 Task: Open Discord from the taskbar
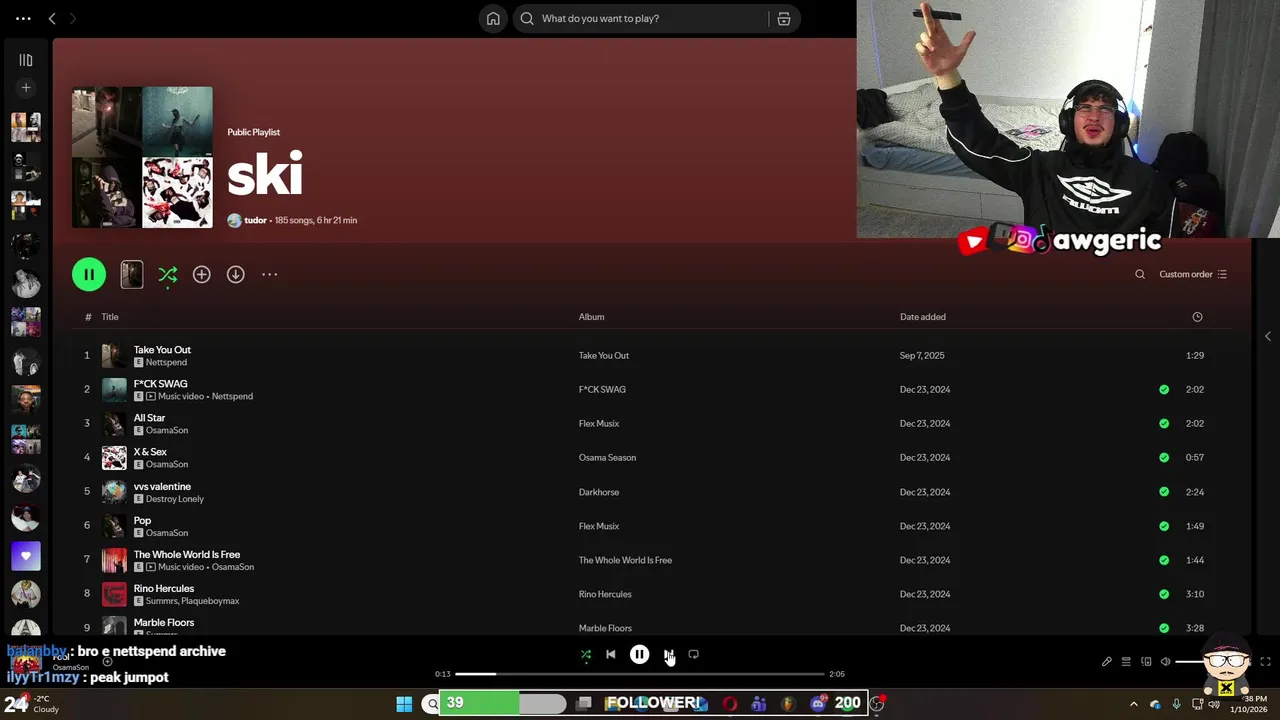click(818, 704)
